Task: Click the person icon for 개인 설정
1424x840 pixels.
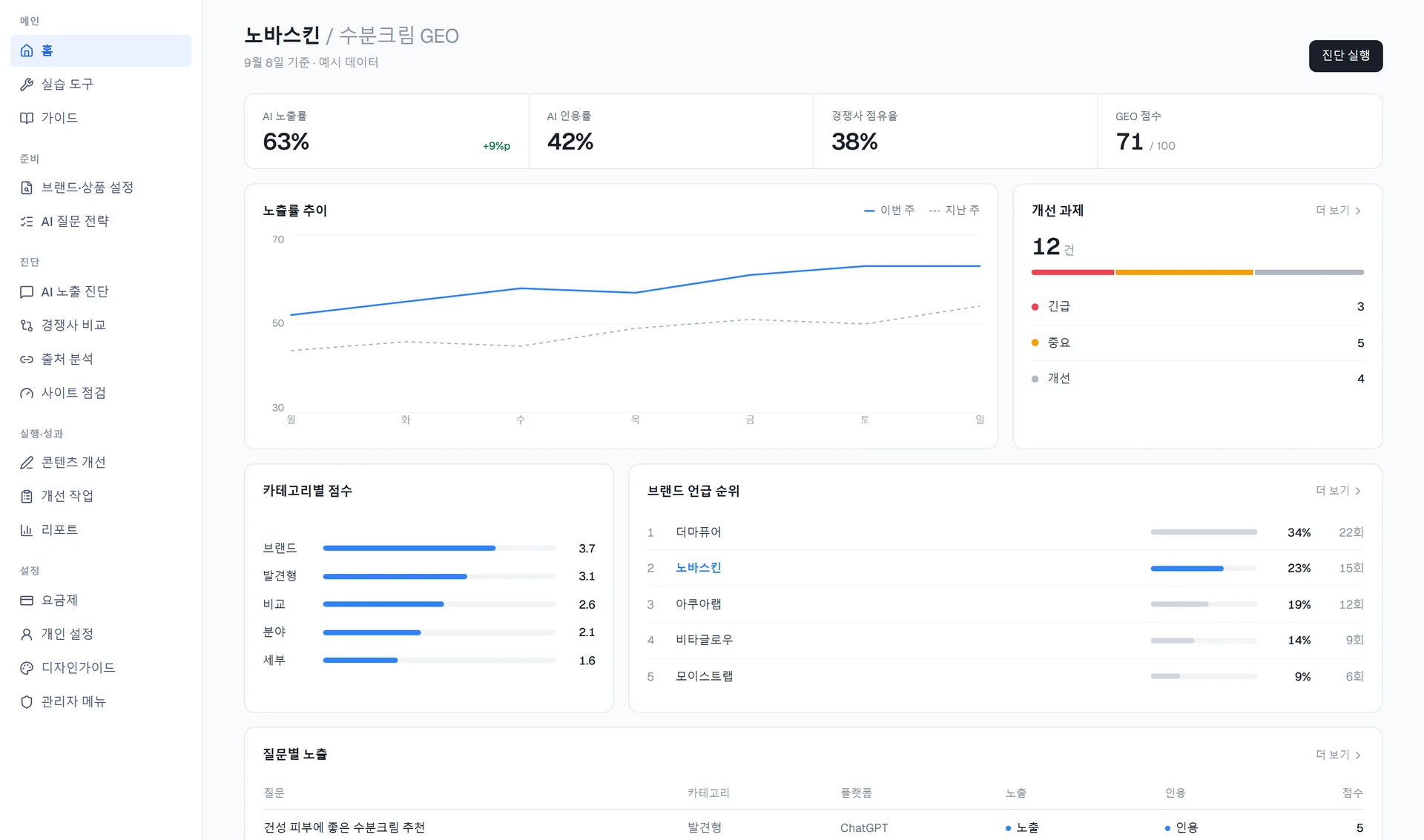Action: coord(27,634)
